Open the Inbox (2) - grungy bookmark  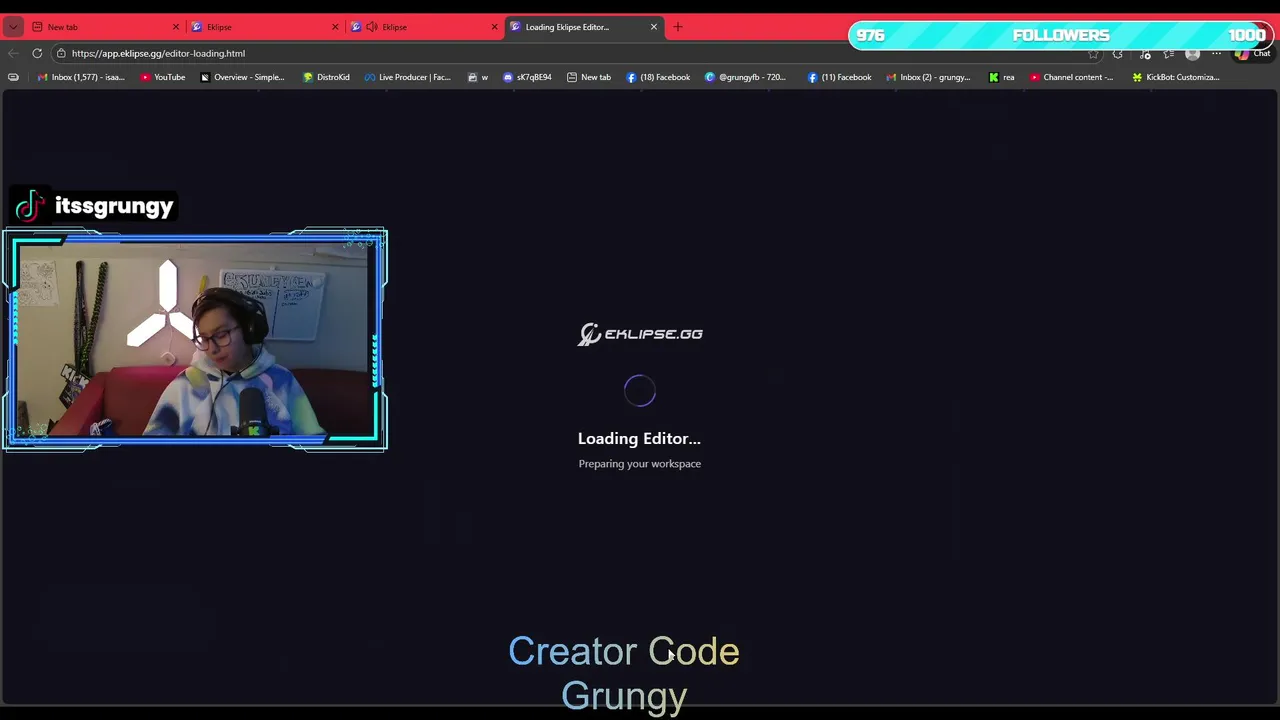[x=928, y=77]
